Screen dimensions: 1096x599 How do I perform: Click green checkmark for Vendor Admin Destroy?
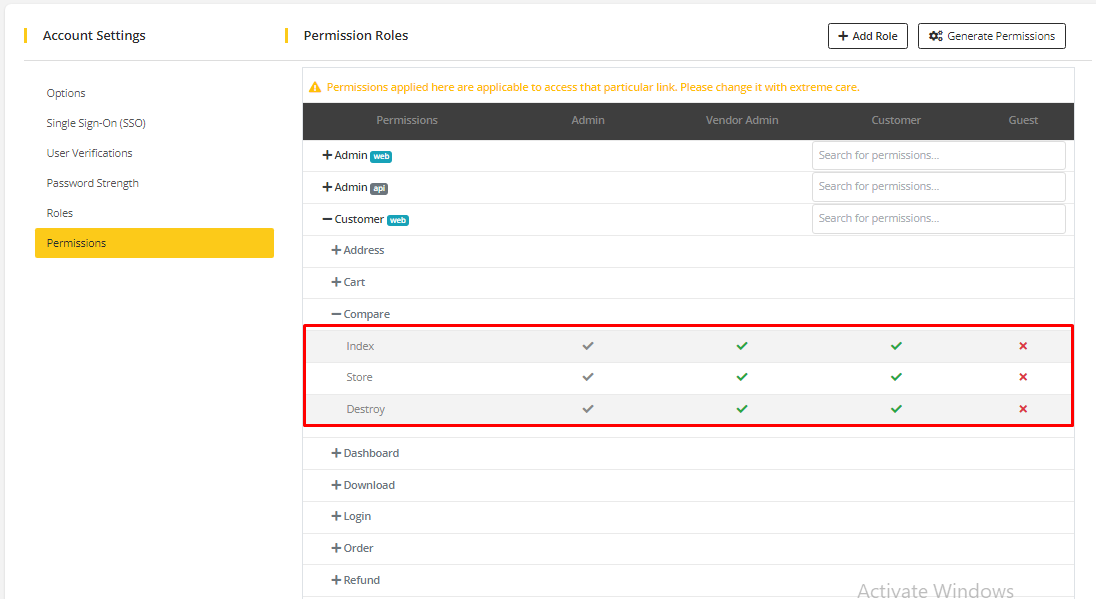(x=742, y=409)
